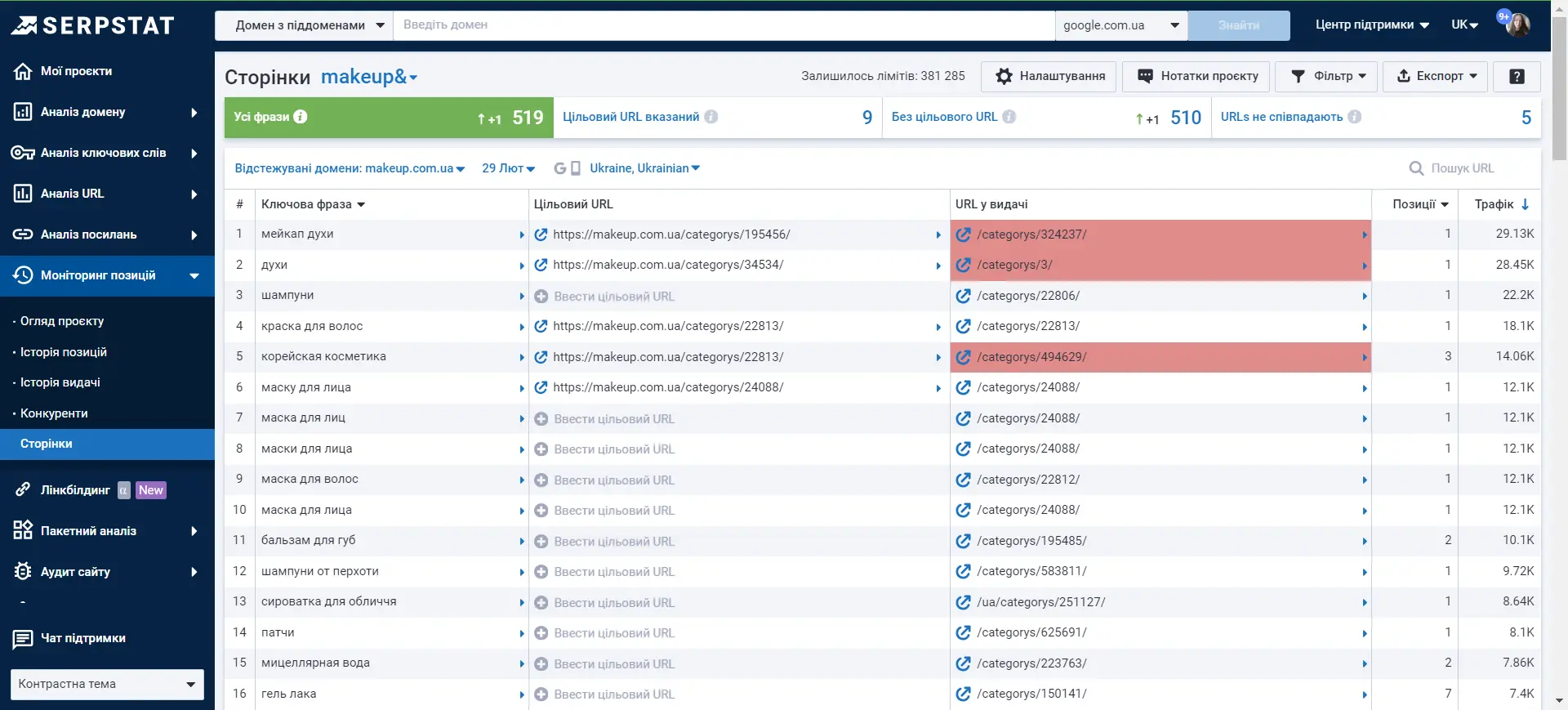Click the Google search engine icon
The width and height of the screenshot is (1568, 710).
[559, 168]
